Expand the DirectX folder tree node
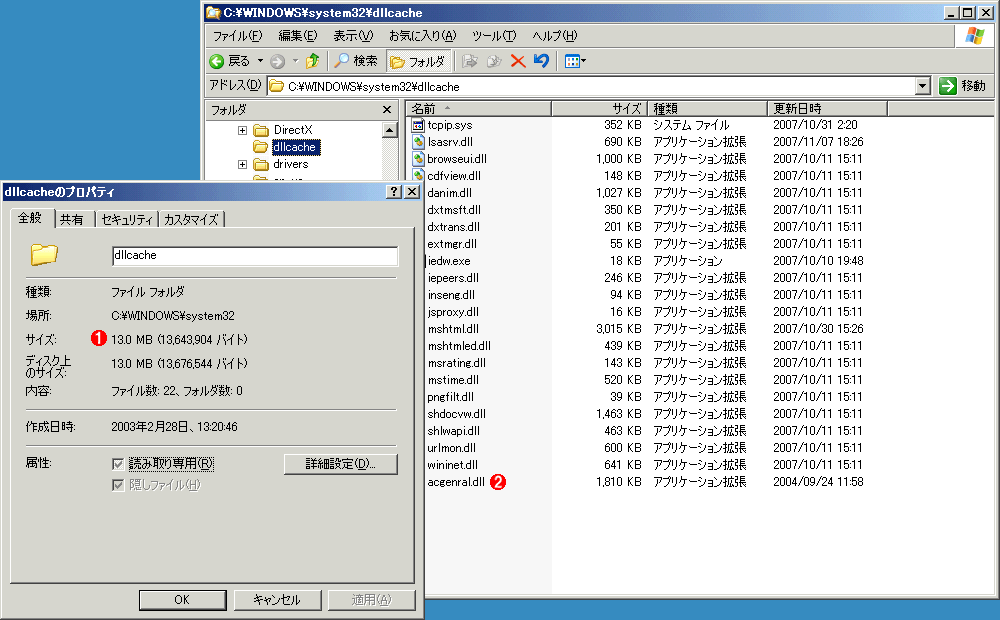 242,130
